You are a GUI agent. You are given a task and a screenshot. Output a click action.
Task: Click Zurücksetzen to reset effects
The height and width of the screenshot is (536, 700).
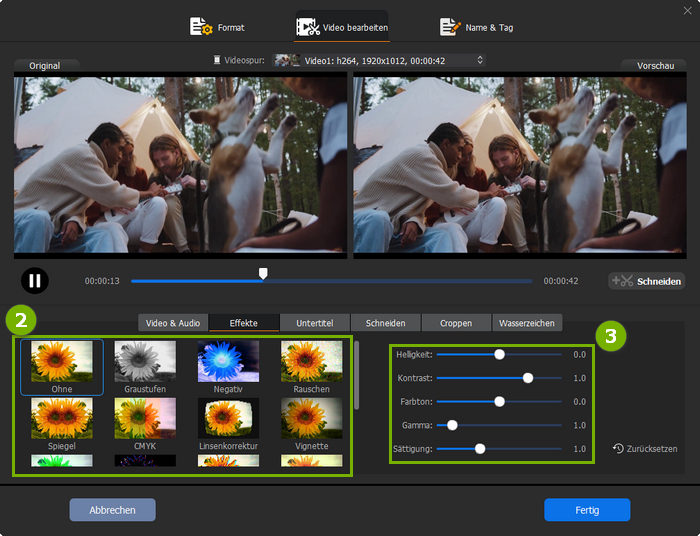pos(645,449)
